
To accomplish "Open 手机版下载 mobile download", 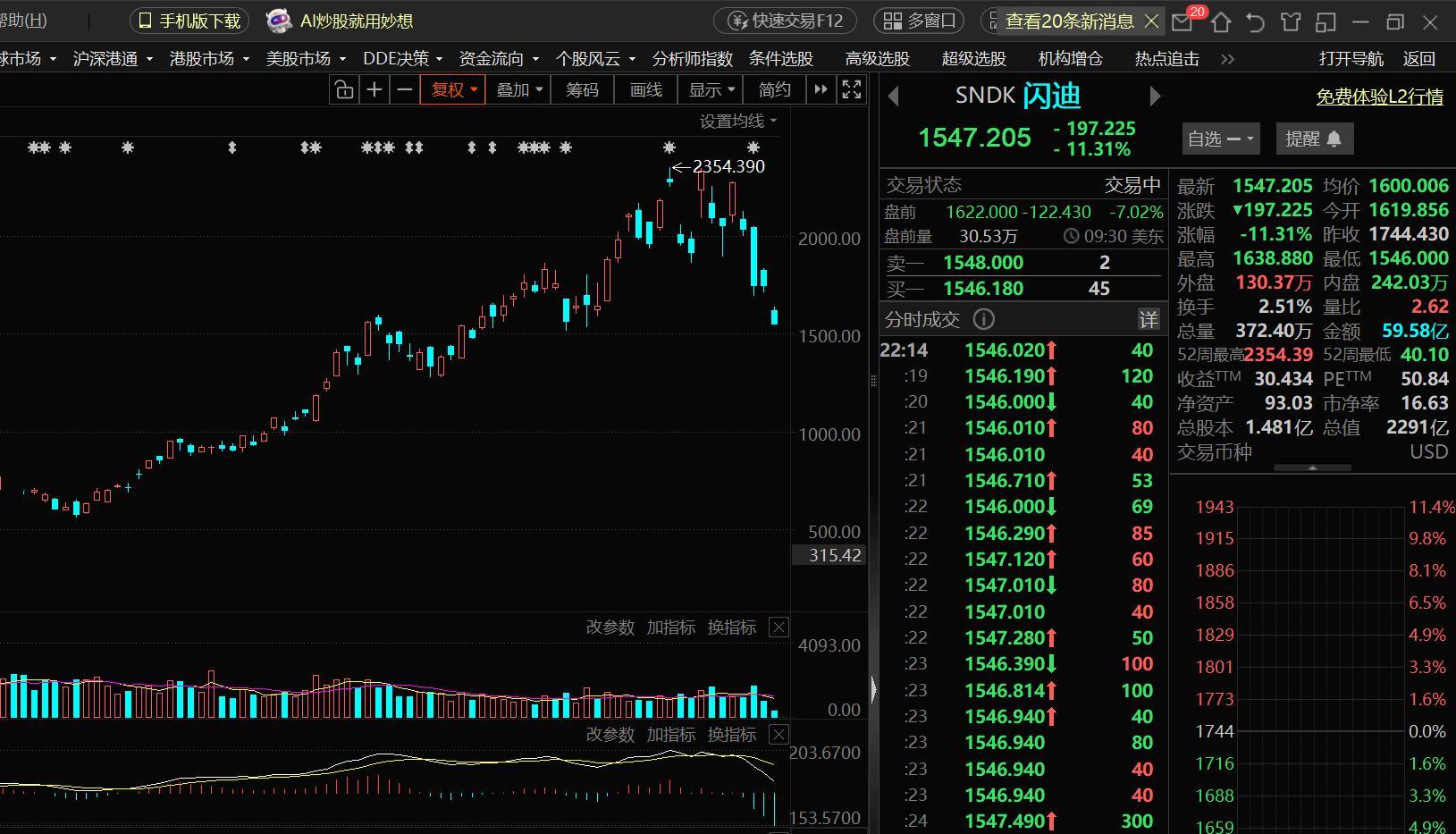I will [x=189, y=21].
